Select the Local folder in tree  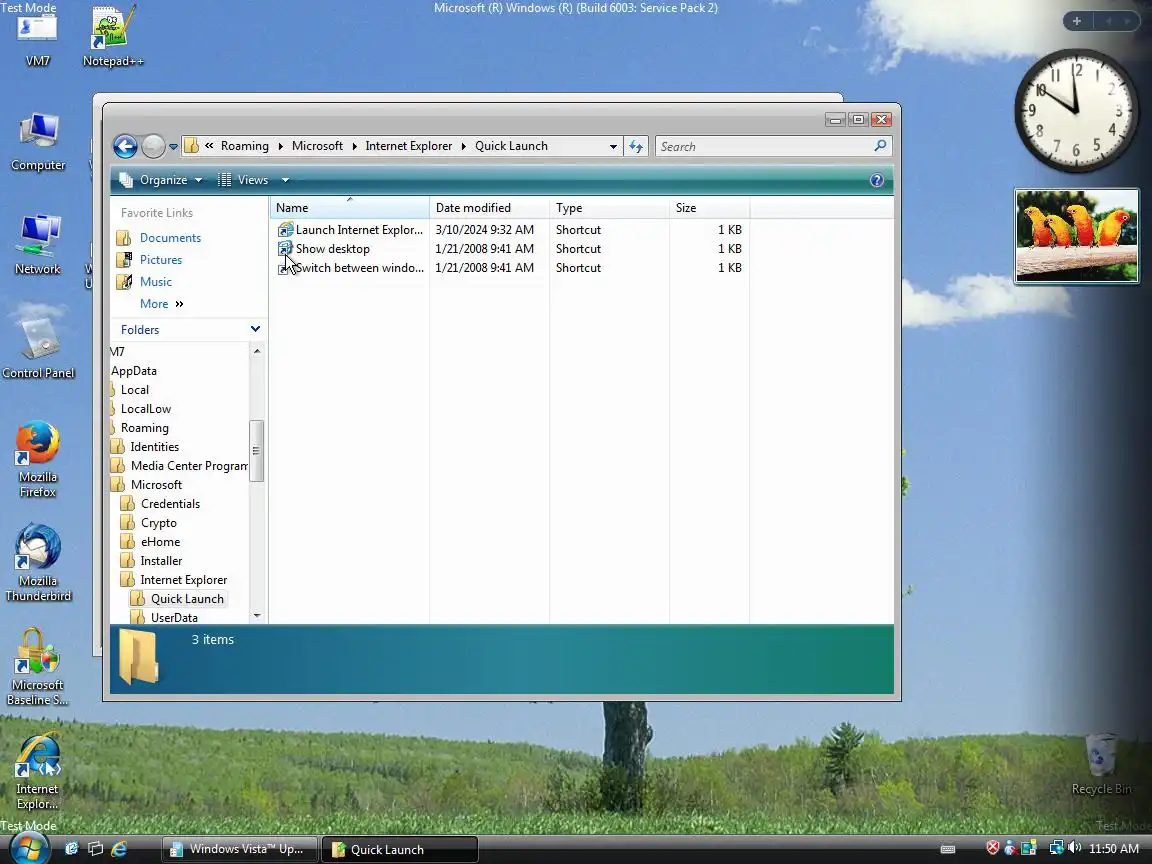click(x=134, y=390)
